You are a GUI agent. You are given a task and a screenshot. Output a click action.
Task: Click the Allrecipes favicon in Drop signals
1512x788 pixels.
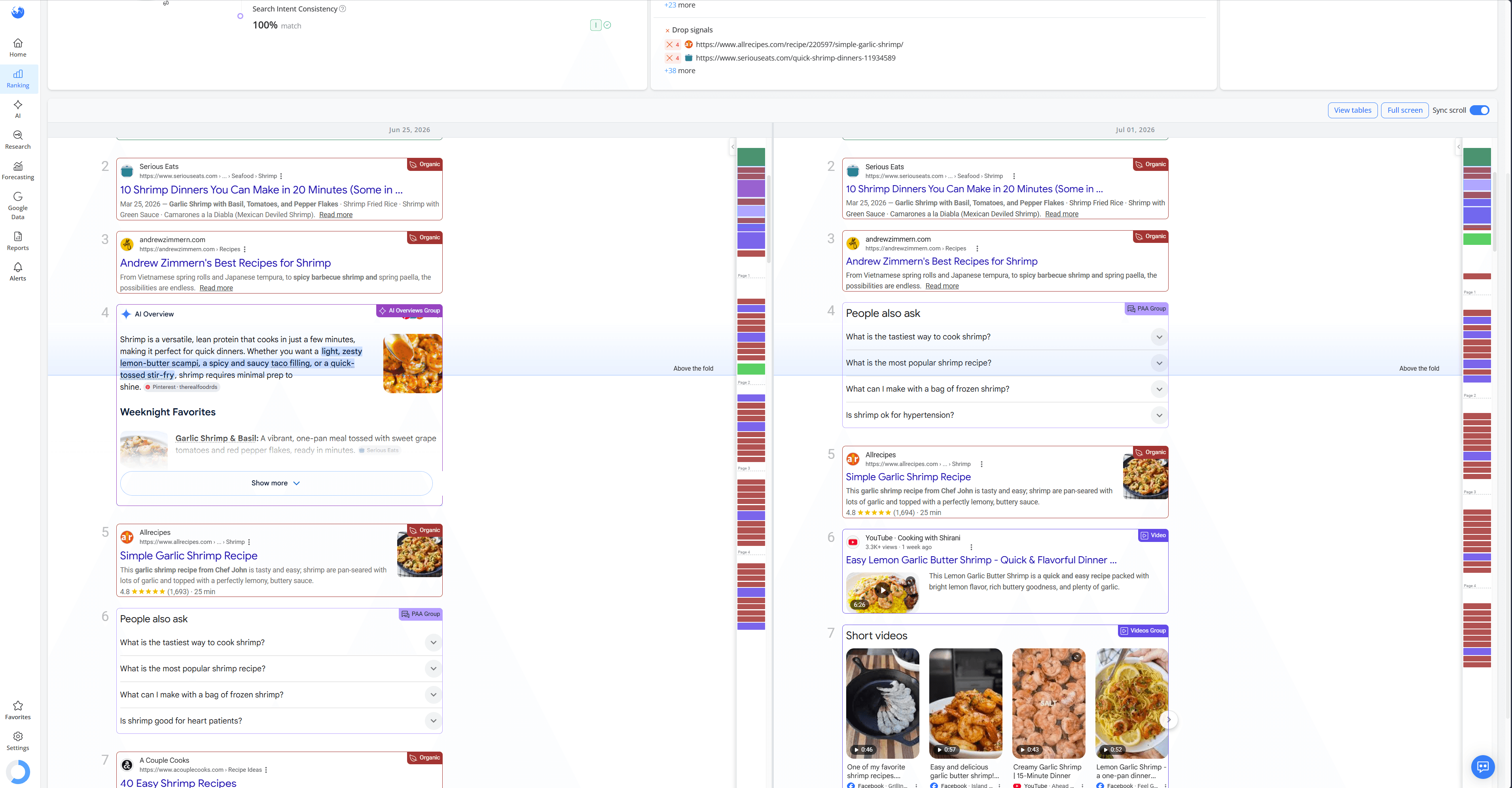pos(688,45)
